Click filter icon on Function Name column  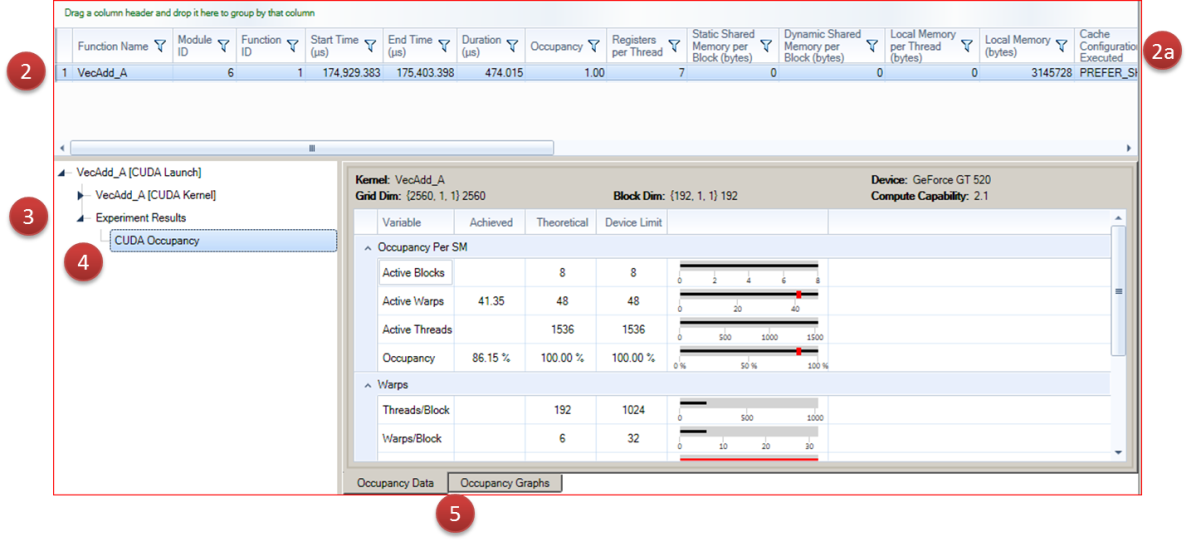[159, 46]
